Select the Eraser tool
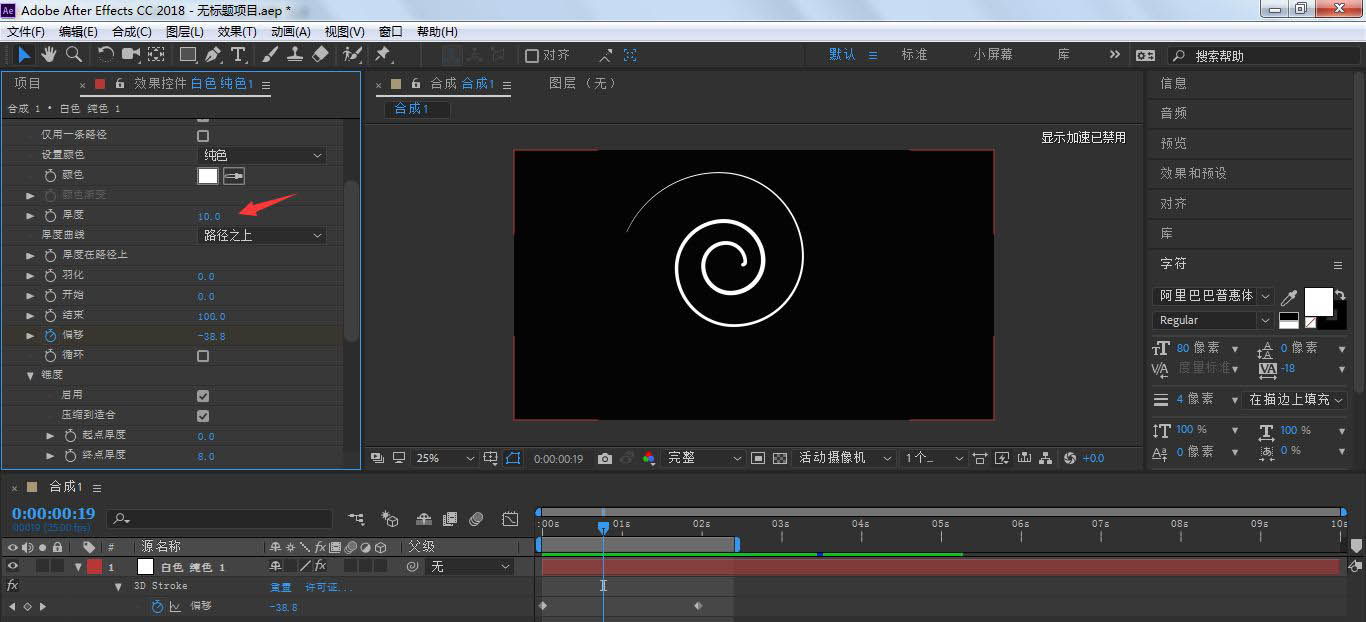 pyautogui.click(x=320, y=54)
